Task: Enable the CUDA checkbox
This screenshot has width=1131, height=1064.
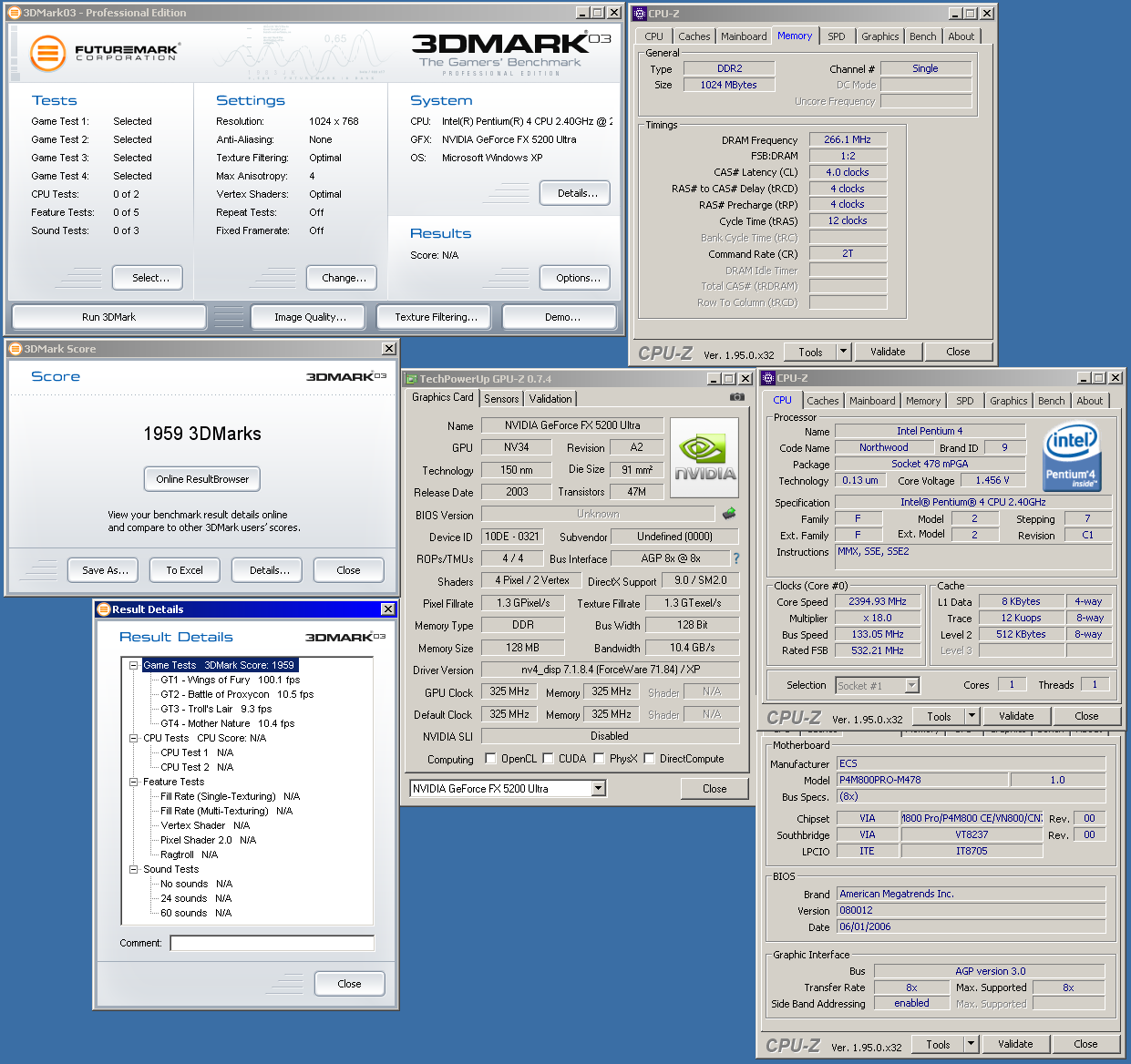Action: [548, 758]
